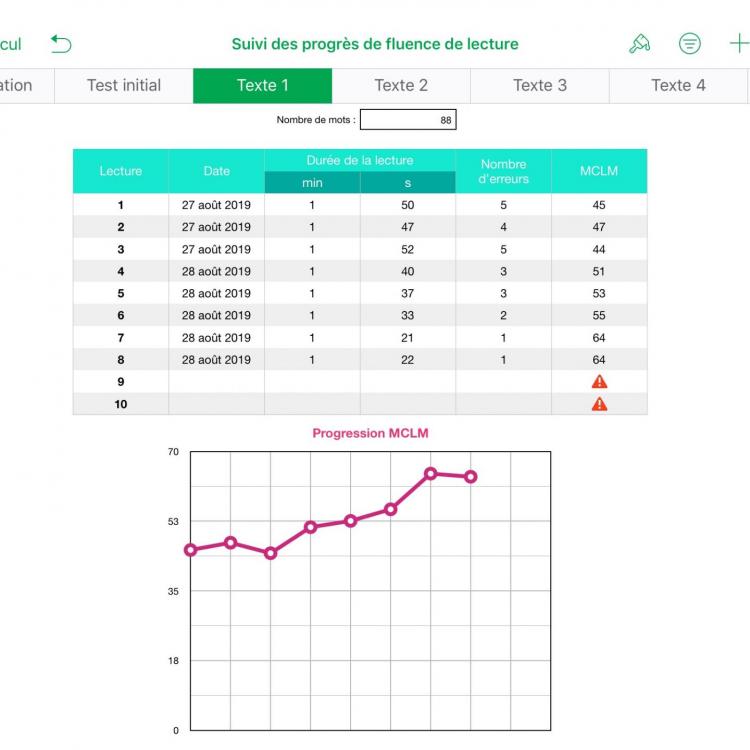Select the seconds cell 47 in row 2
The width and height of the screenshot is (750, 750).
point(408,227)
